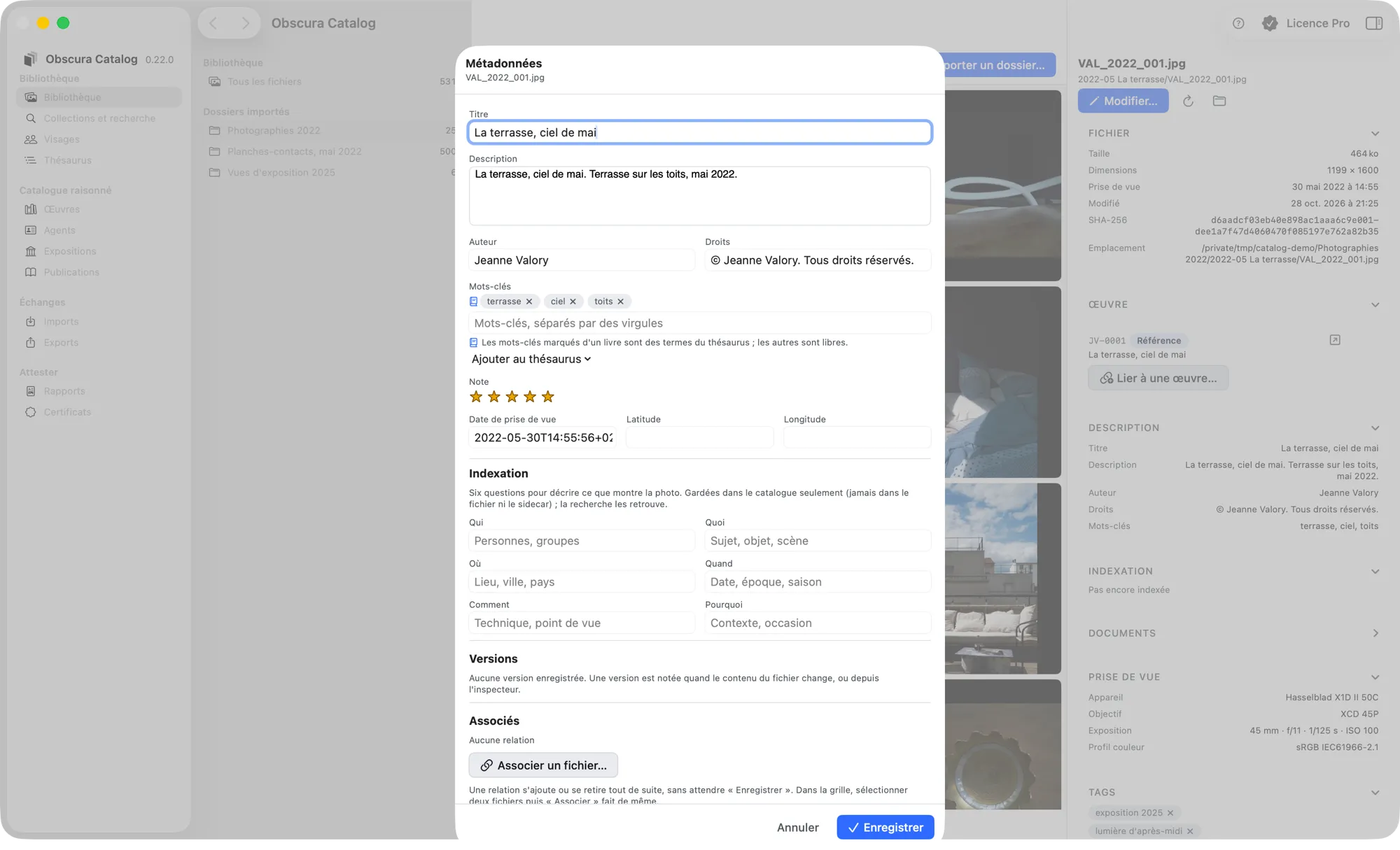This screenshot has height=850, width=1400.
Task: Open Expositions in the sidebar
Action: click(x=99, y=251)
